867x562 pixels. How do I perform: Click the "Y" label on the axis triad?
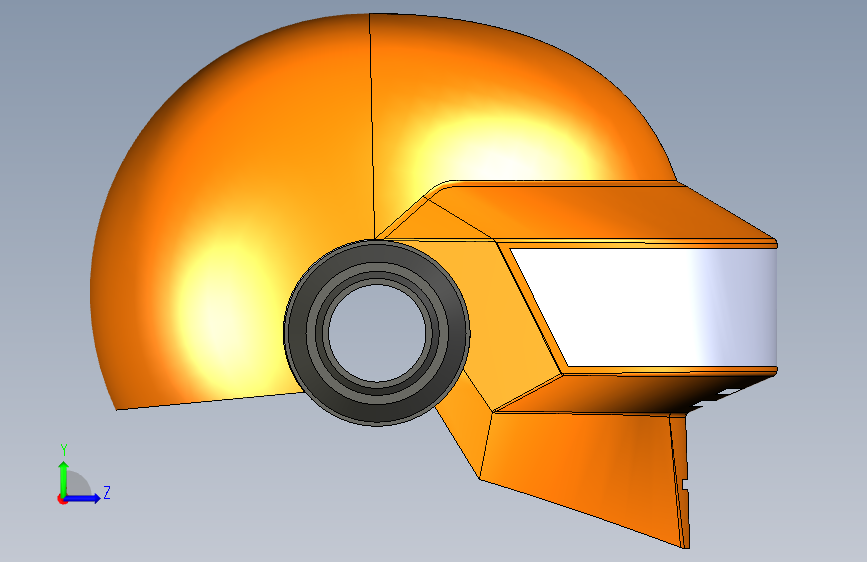tap(64, 450)
